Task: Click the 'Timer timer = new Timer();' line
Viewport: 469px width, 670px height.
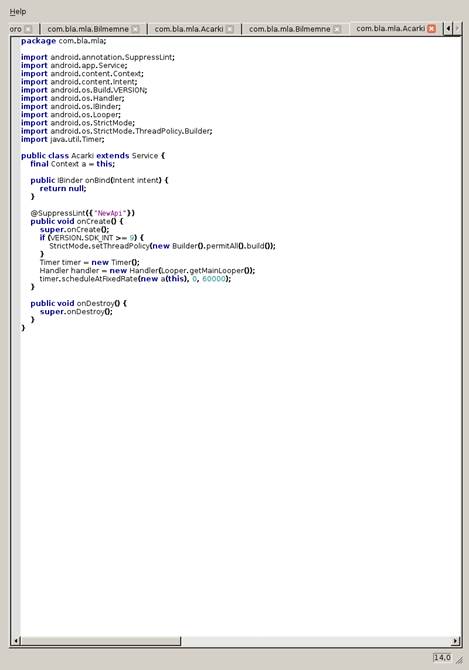Action: [90, 262]
